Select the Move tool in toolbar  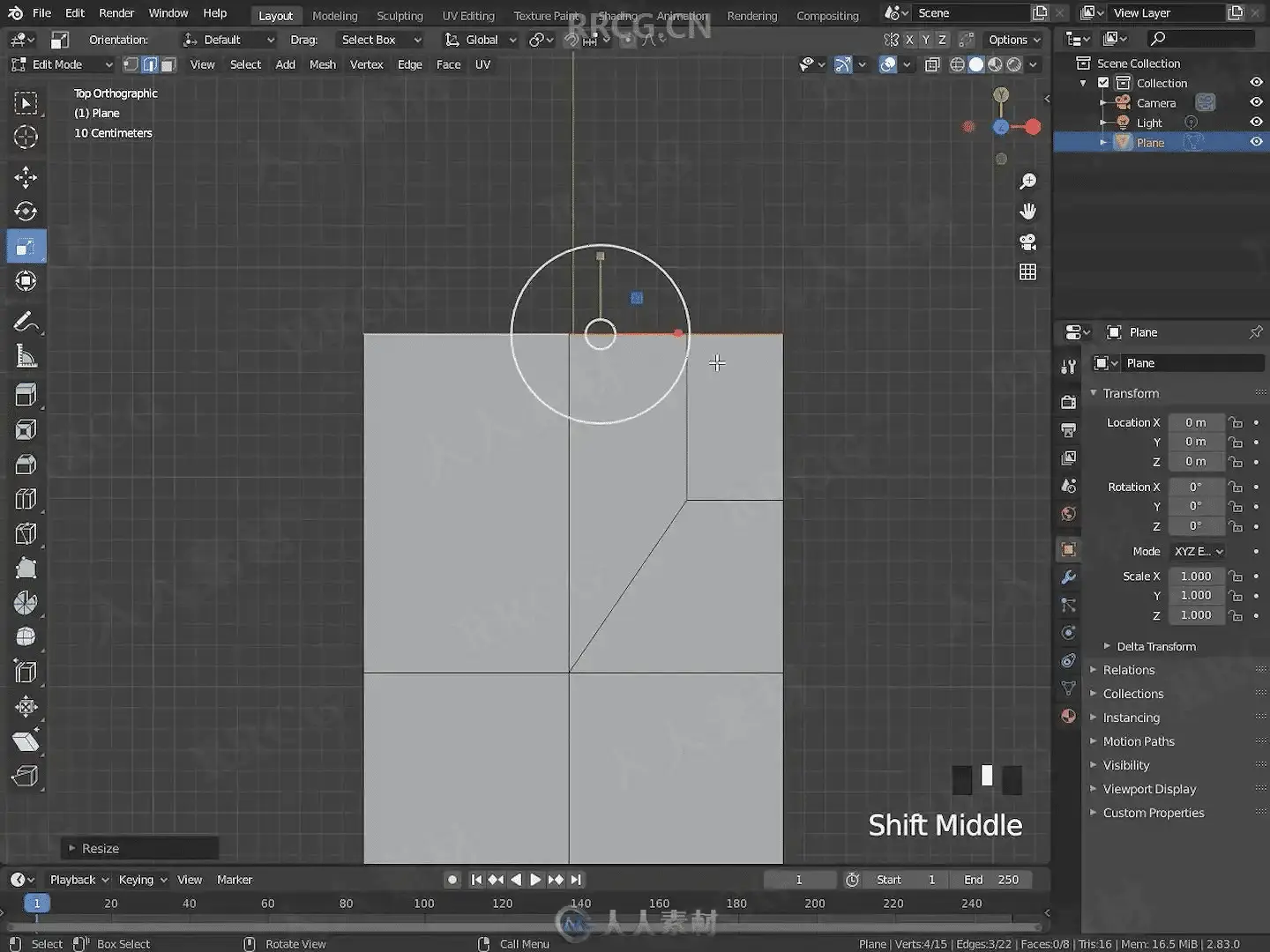pos(26,178)
